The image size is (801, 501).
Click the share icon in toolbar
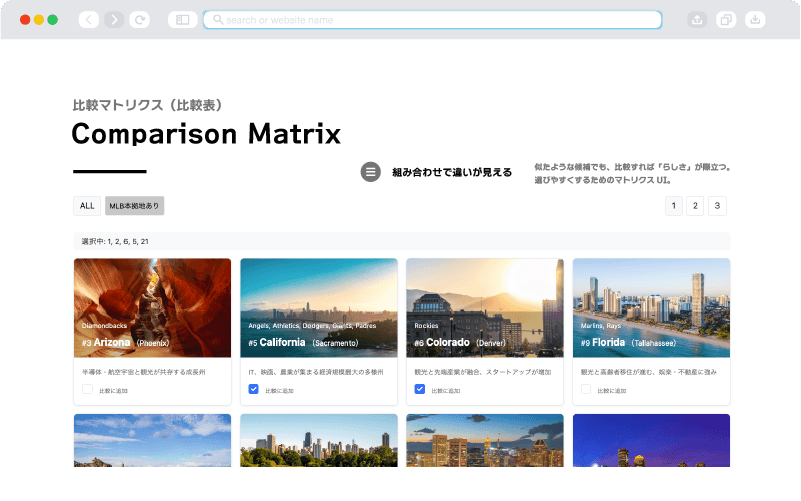pyautogui.click(x=697, y=19)
